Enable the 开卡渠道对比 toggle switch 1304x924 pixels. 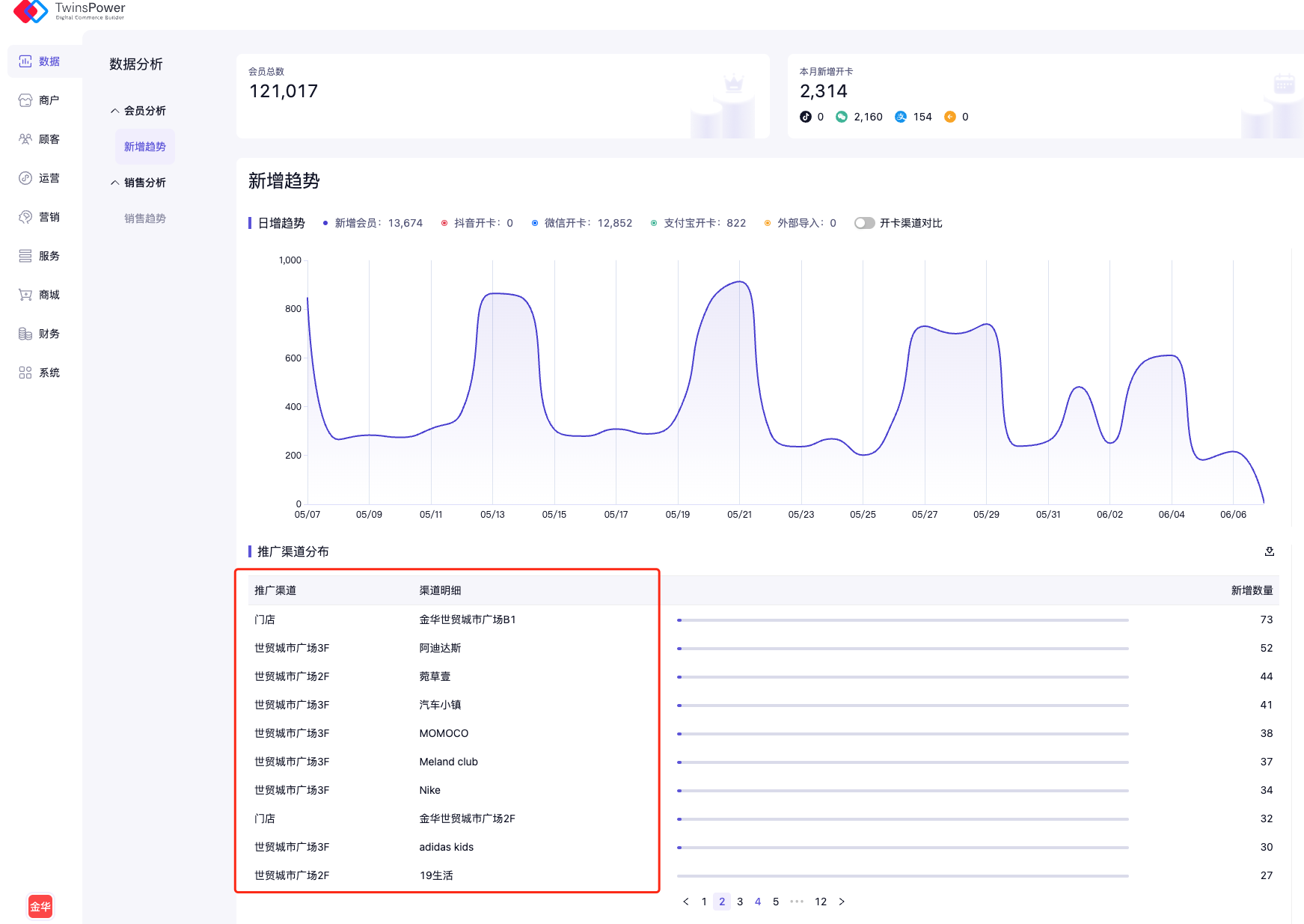click(x=864, y=223)
